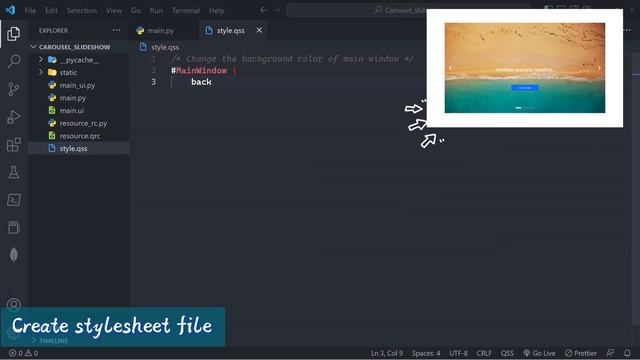
Task: Open the Run menu
Action: pos(156,11)
